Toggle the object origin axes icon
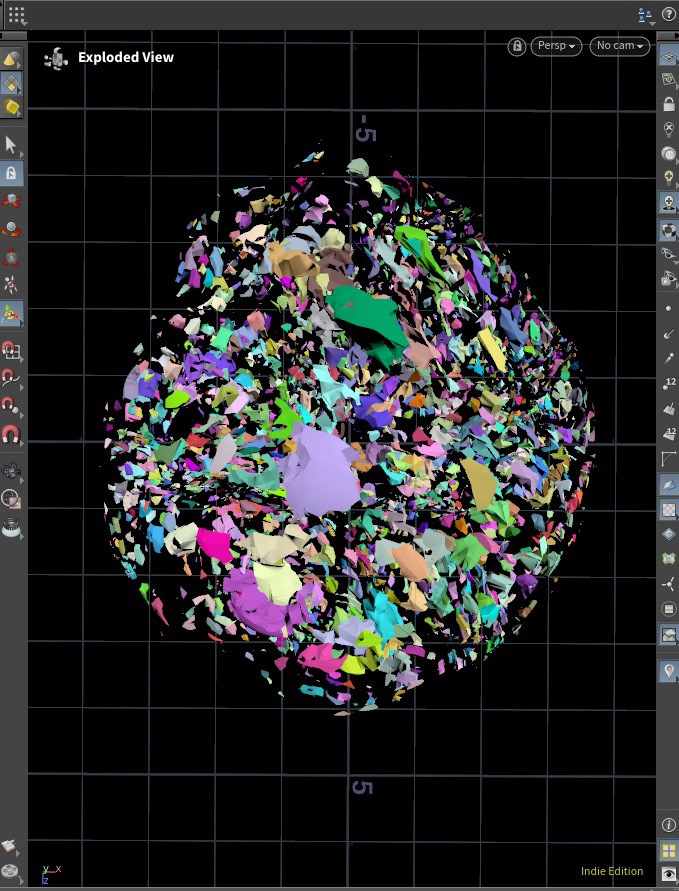 tap(669, 584)
